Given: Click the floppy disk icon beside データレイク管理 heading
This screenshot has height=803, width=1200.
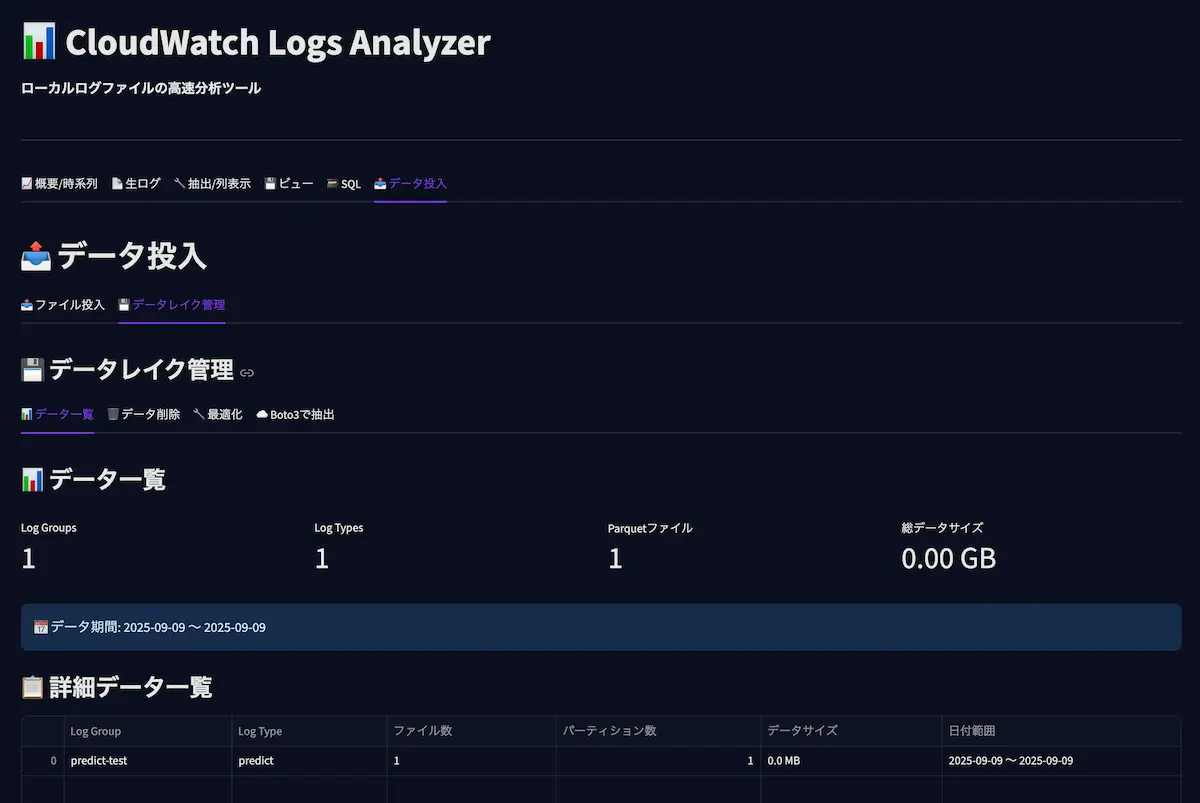Looking at the screenshot, I should (x=32, y=371).
